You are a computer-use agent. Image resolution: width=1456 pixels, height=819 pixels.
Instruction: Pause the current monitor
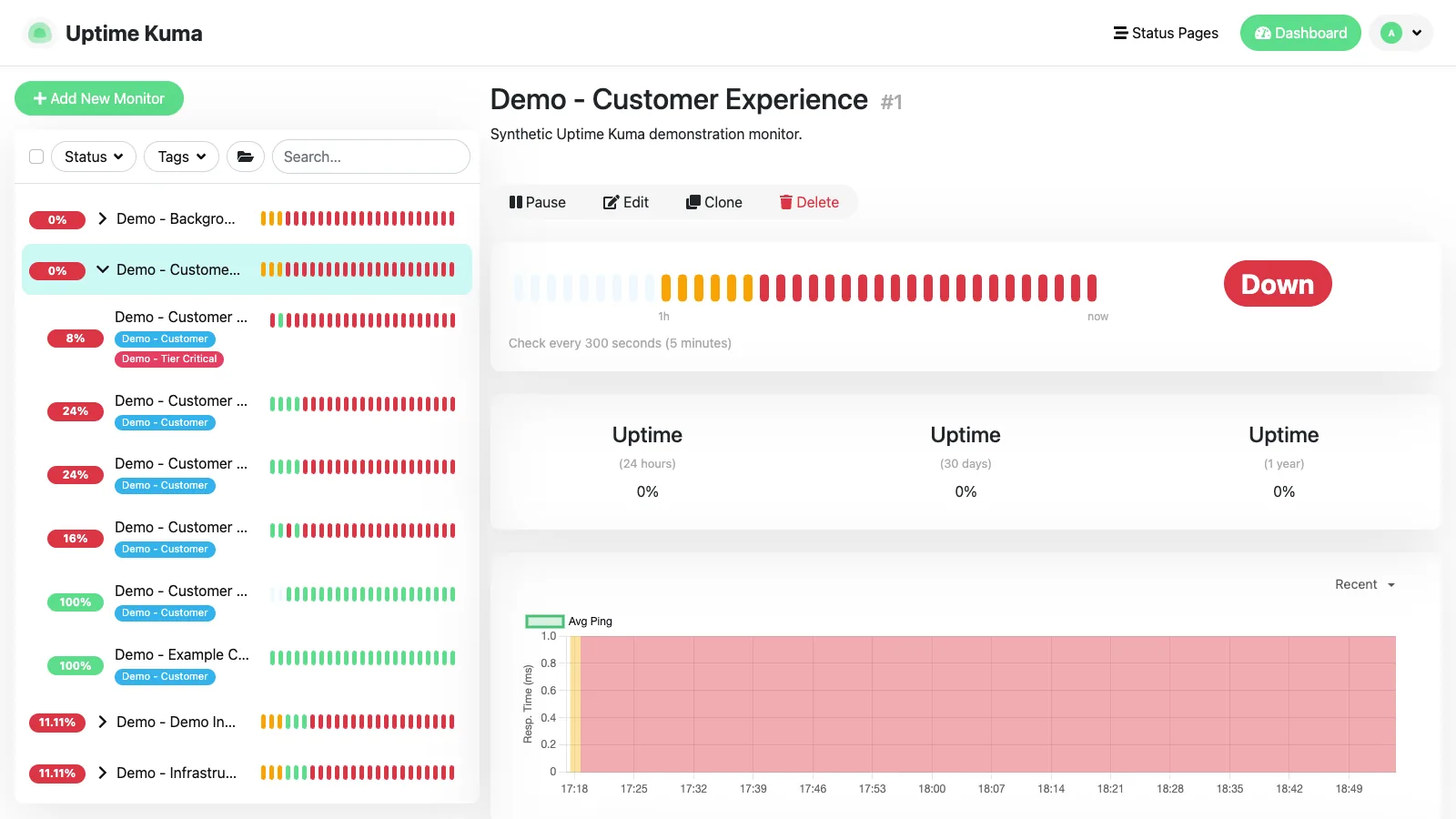pos(538,202)
